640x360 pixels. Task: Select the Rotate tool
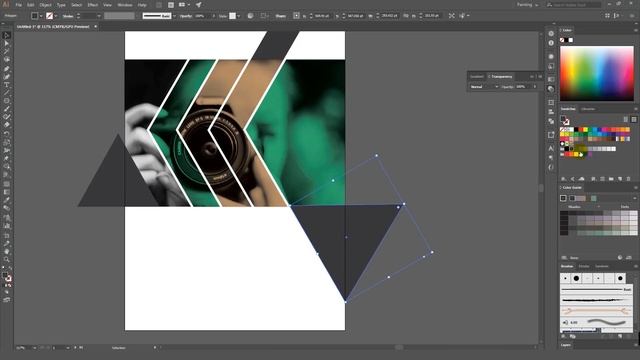(7, 134)
